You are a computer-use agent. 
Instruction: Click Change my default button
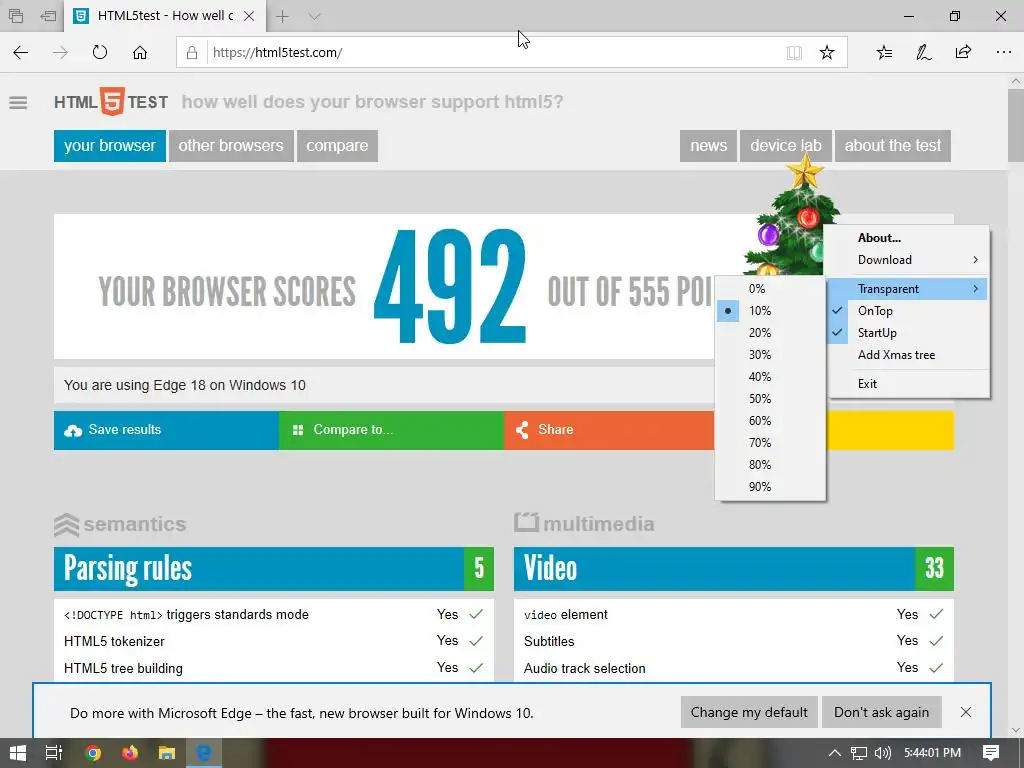[x=749, y=712]
